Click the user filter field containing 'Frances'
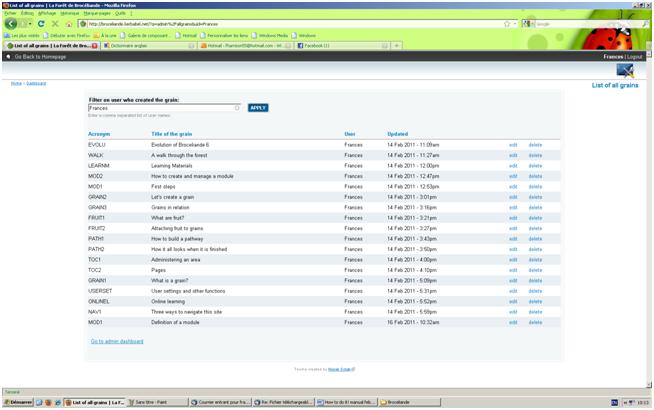This screenshot has width=654, height=410. (x=164, y=108)
